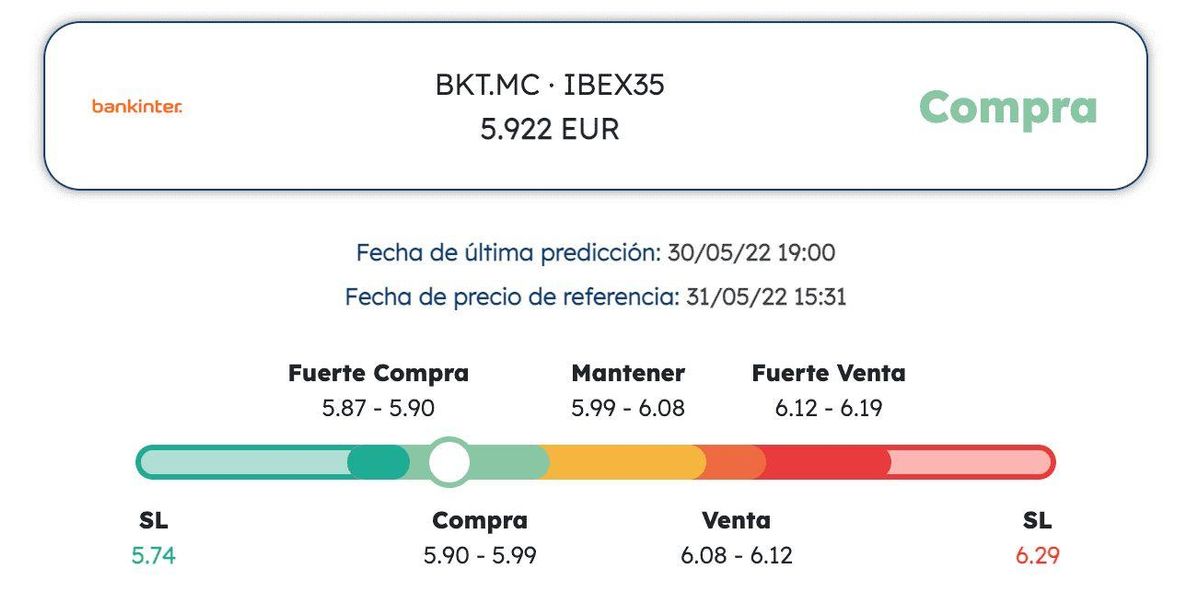Click the Fuerte Venta label
The width and height of the screenshot is (1200, 615).
828,374
